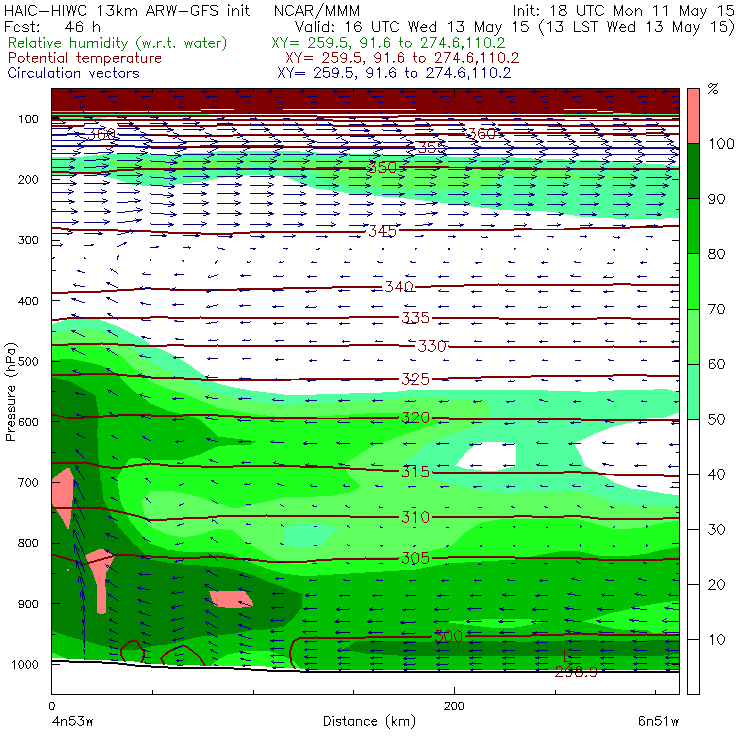The height and width of the screenshot is (740, 740).
Task: Click the colorbar "20" label
Action: (717, 585)
